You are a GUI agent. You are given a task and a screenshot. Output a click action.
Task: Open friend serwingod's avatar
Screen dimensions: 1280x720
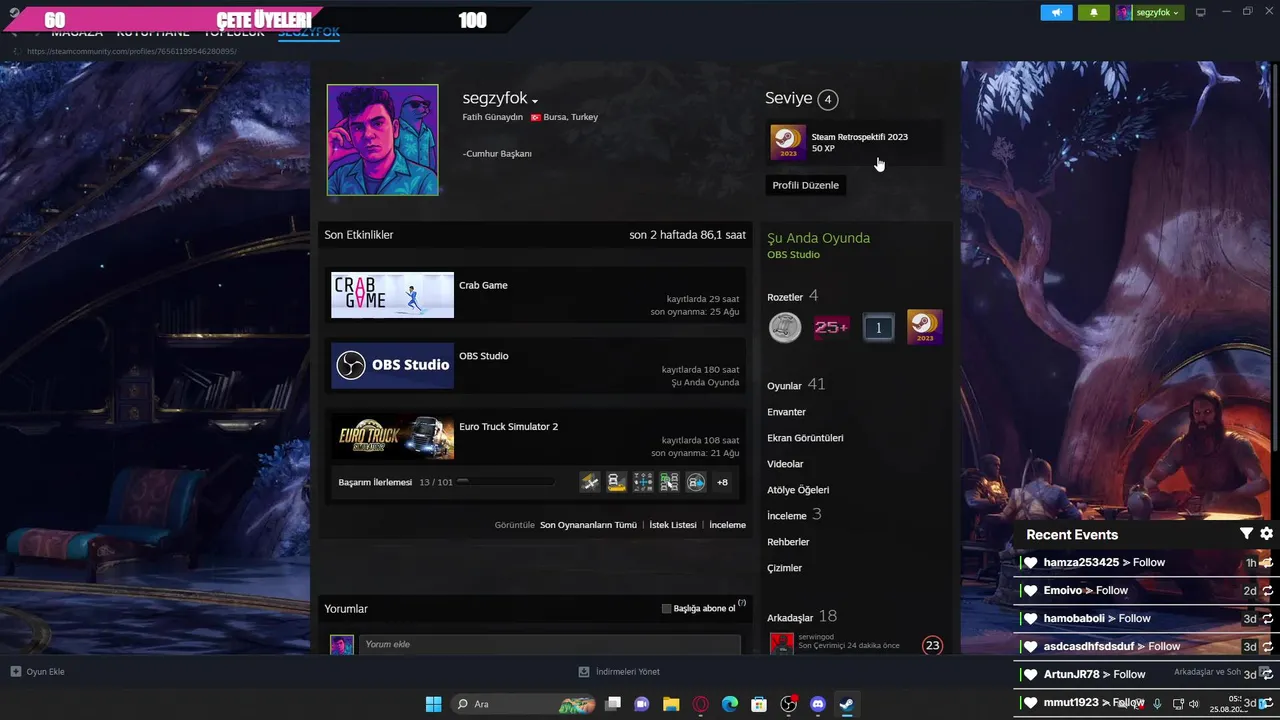tap(782, 644)
